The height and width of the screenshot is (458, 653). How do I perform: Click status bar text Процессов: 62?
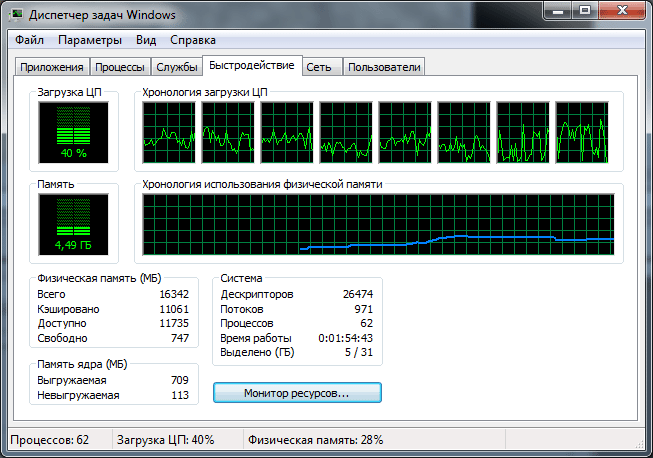[50, 440]
